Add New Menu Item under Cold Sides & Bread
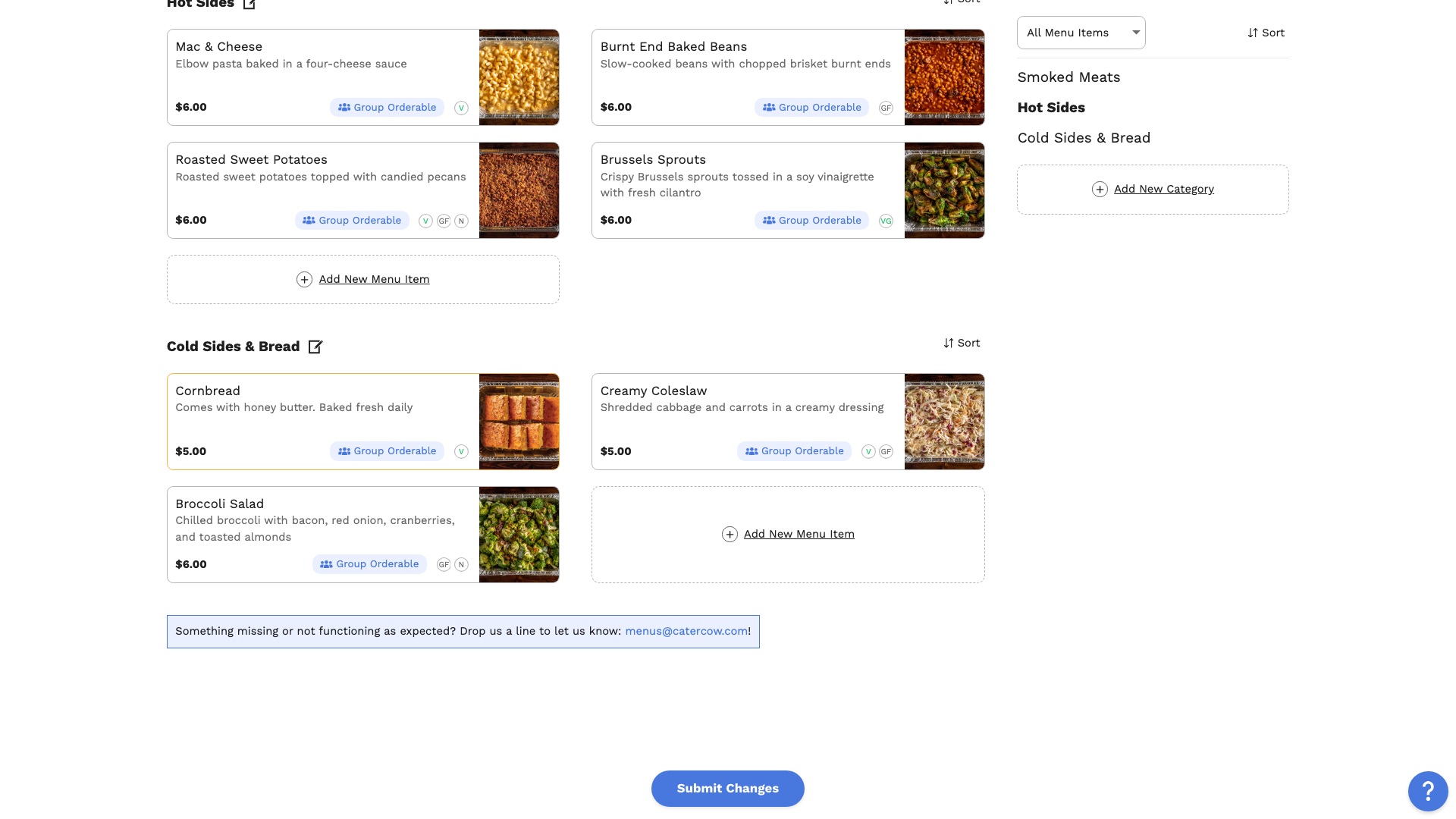This screenshot has height=819, width=1456. point(799,534)
